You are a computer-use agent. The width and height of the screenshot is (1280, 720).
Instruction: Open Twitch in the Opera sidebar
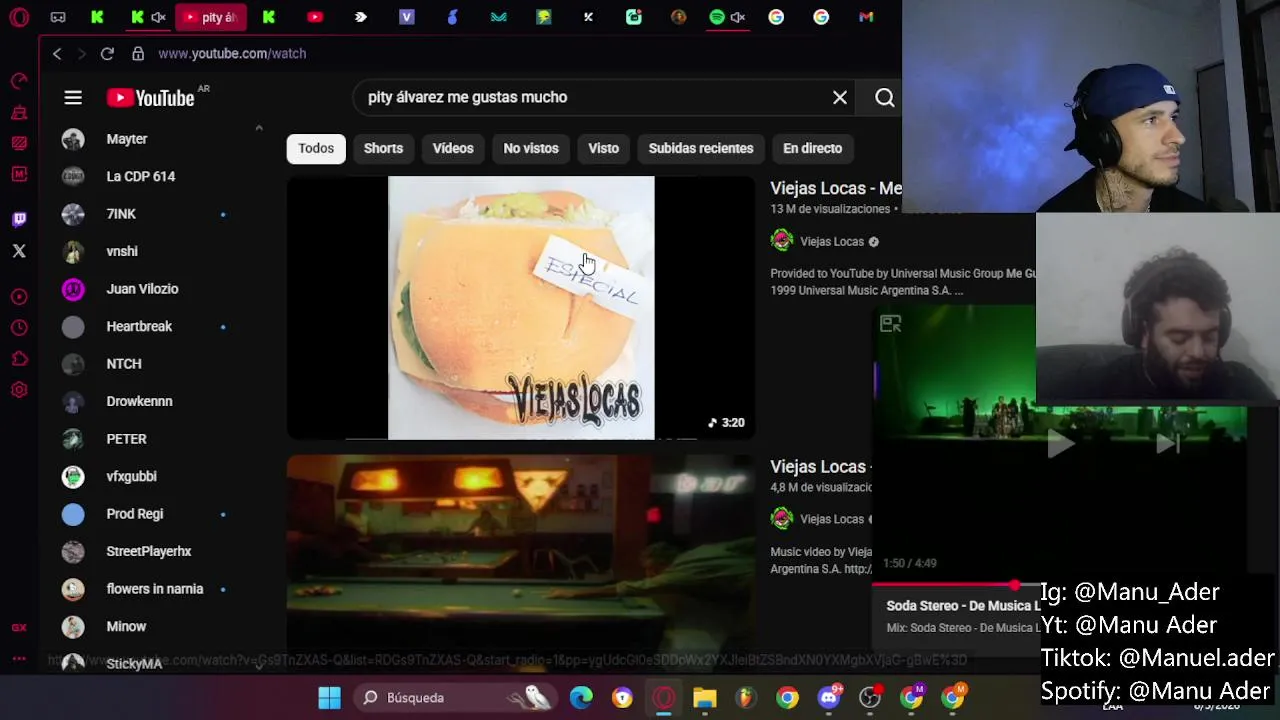coord(19,220)
